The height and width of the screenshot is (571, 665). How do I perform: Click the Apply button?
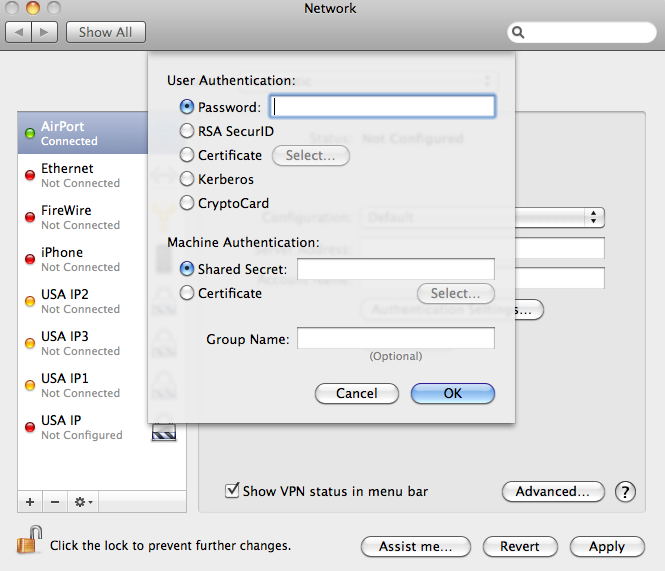point(607,546)
